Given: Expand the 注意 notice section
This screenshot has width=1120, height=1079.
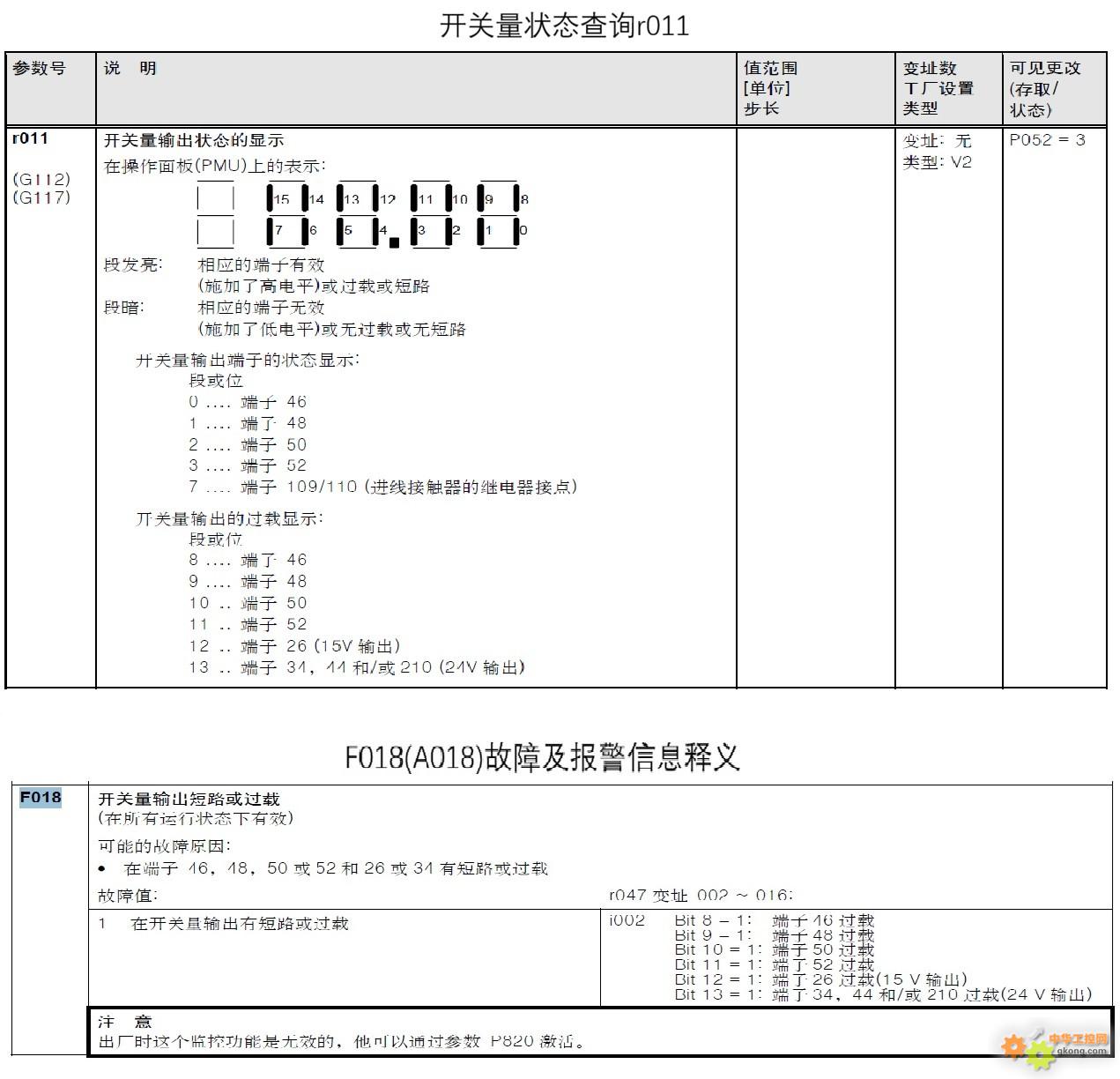Looking at the screenshot, I should 126,1022.
